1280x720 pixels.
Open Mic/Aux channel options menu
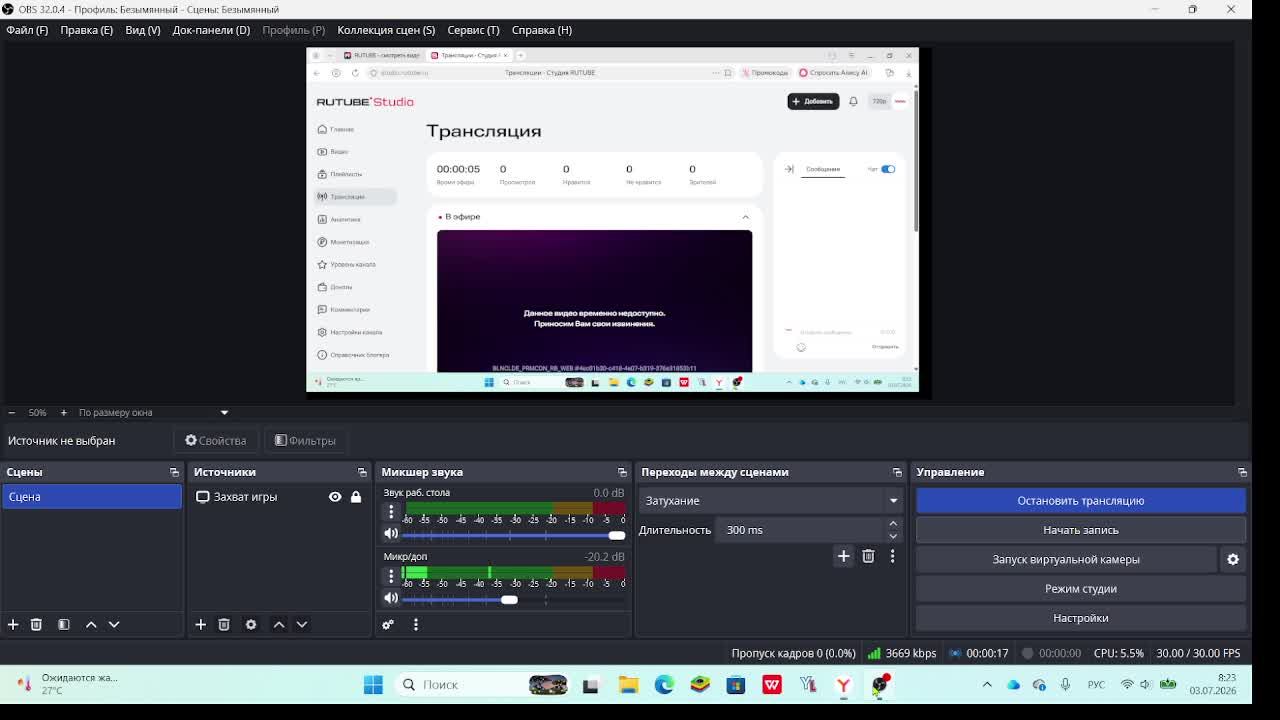391,576
